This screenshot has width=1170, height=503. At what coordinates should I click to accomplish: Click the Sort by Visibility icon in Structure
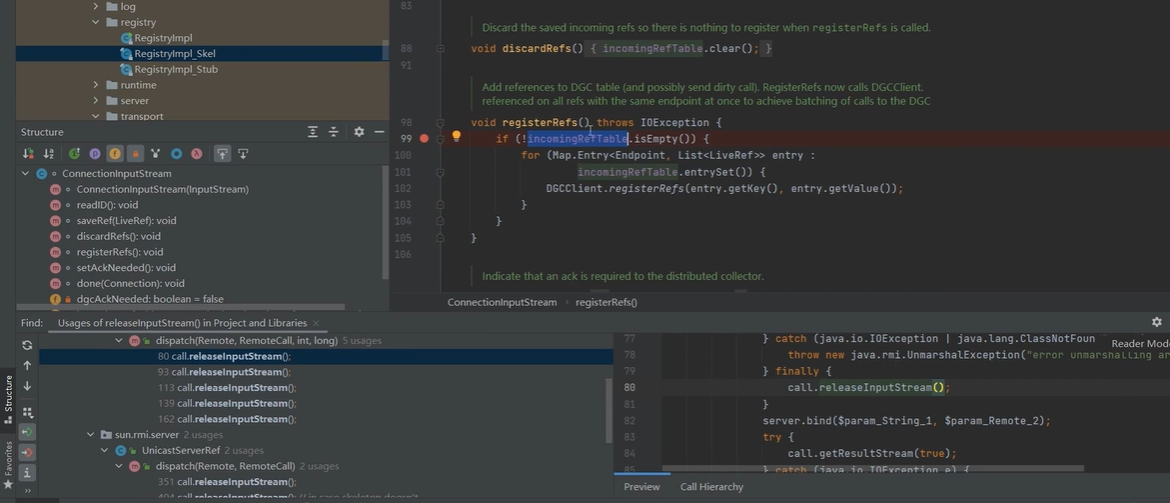29,154
